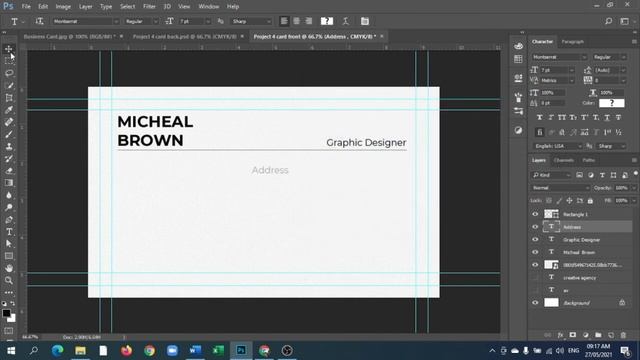Click the Opacity value field

[622, 188]
